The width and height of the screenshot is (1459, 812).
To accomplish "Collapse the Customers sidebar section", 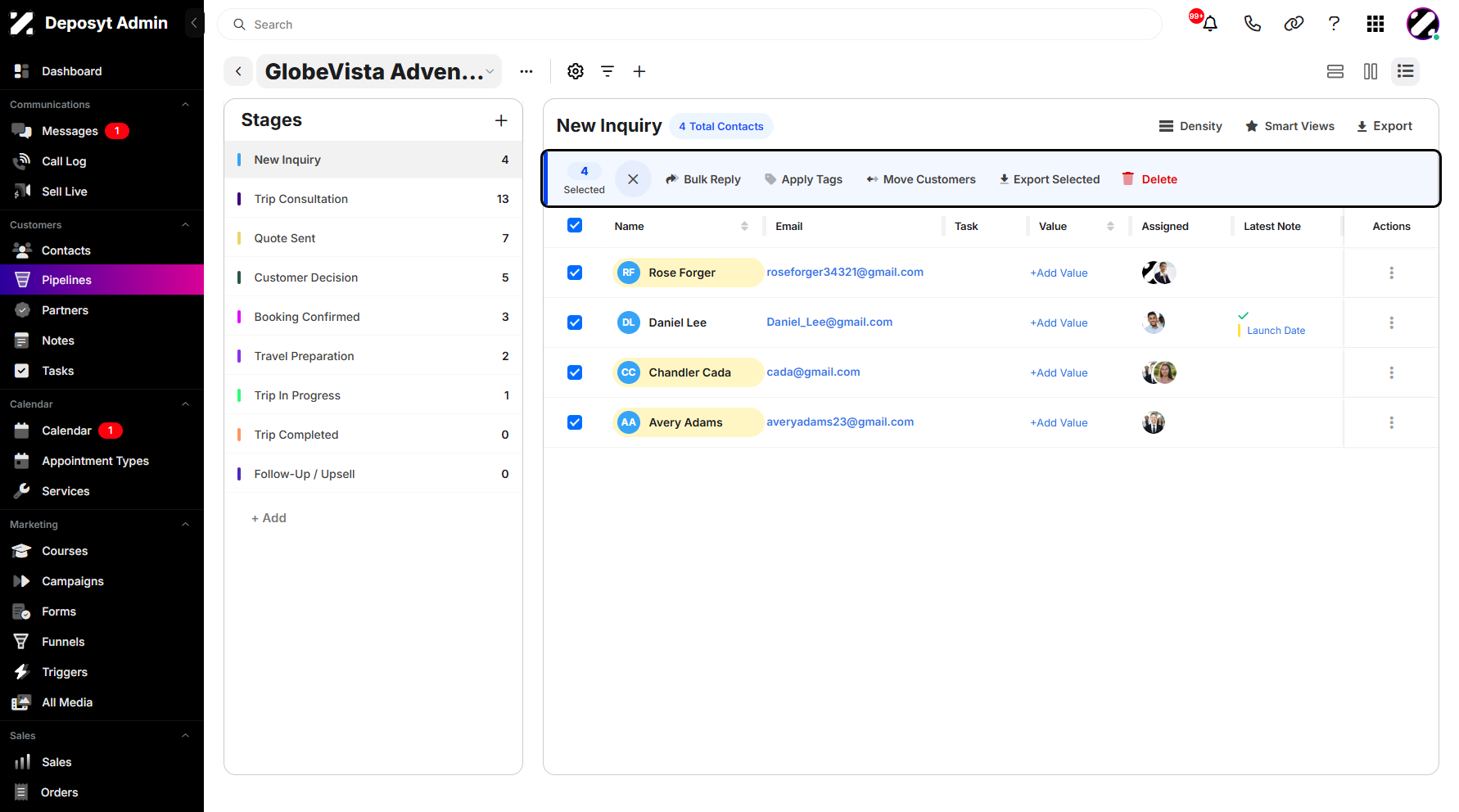I will (185, 225).
